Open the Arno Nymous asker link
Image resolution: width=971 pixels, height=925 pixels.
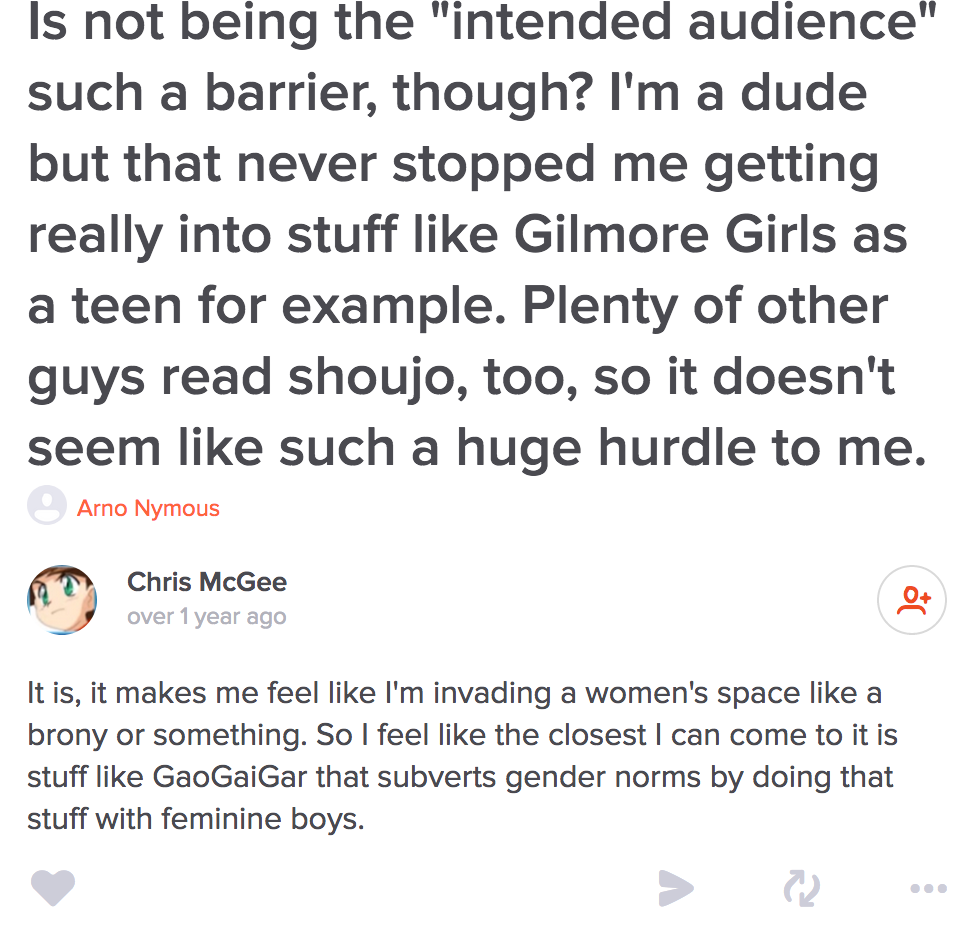[x=148, y=508]
